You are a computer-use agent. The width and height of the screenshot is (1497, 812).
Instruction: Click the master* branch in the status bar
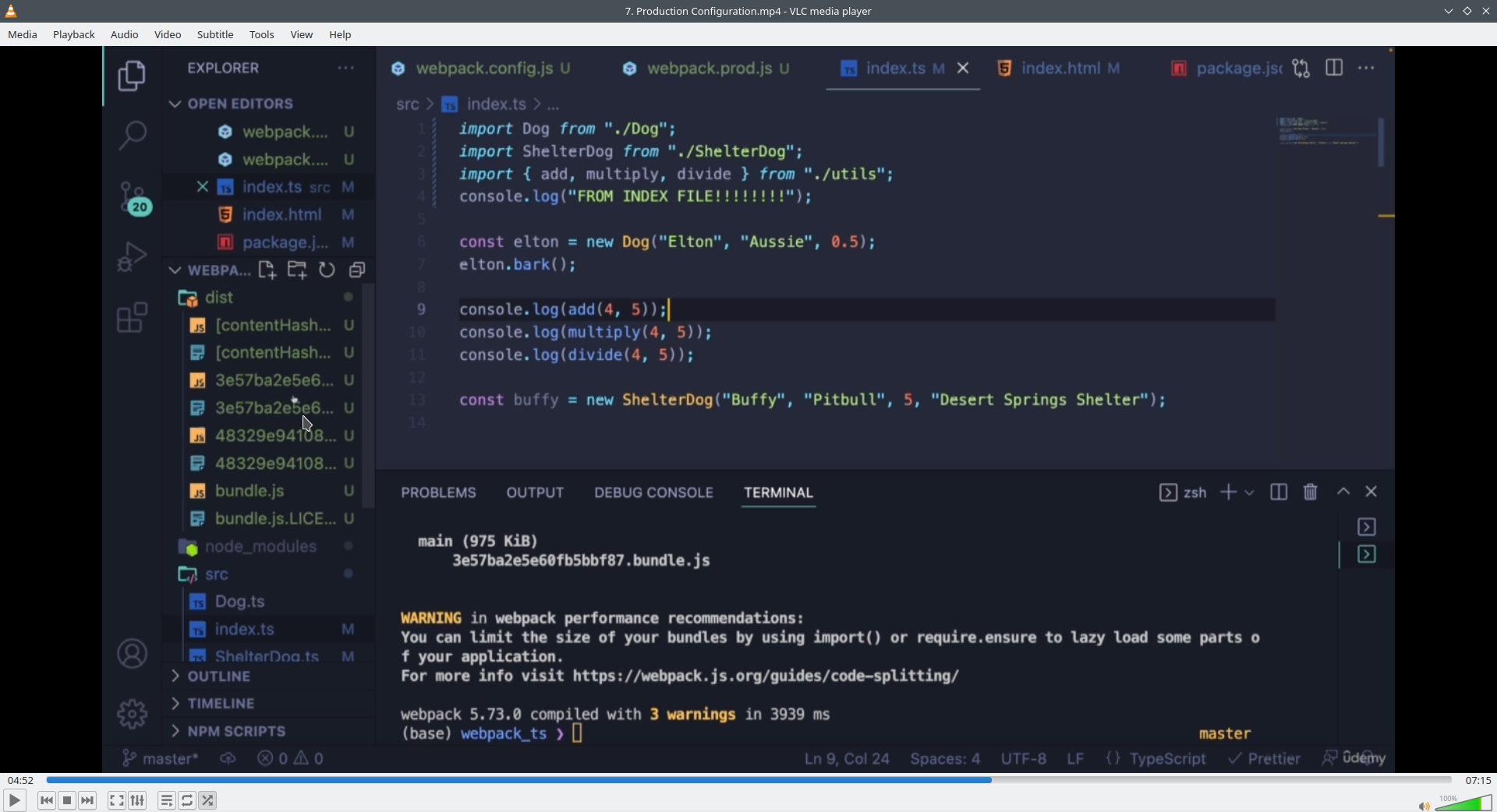click(161, 759)
